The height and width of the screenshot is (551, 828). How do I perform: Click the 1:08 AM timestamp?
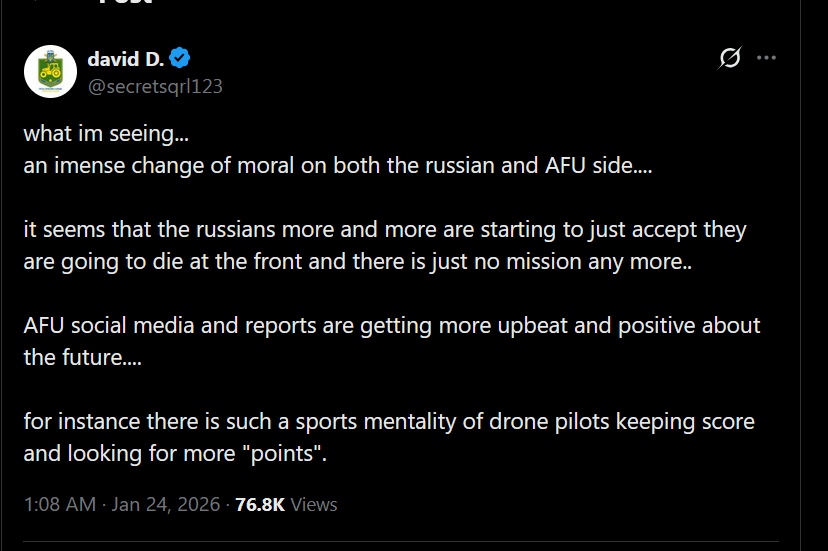pyautogui.click(x=59, y=505)
